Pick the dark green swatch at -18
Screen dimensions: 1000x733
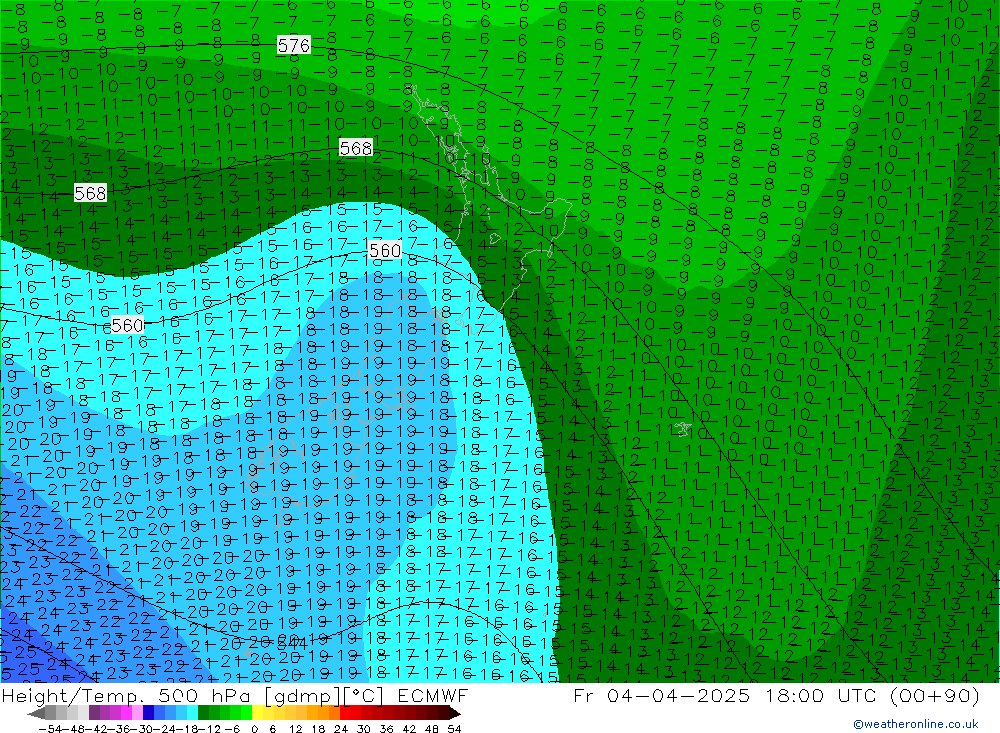(x=203, y=713)
